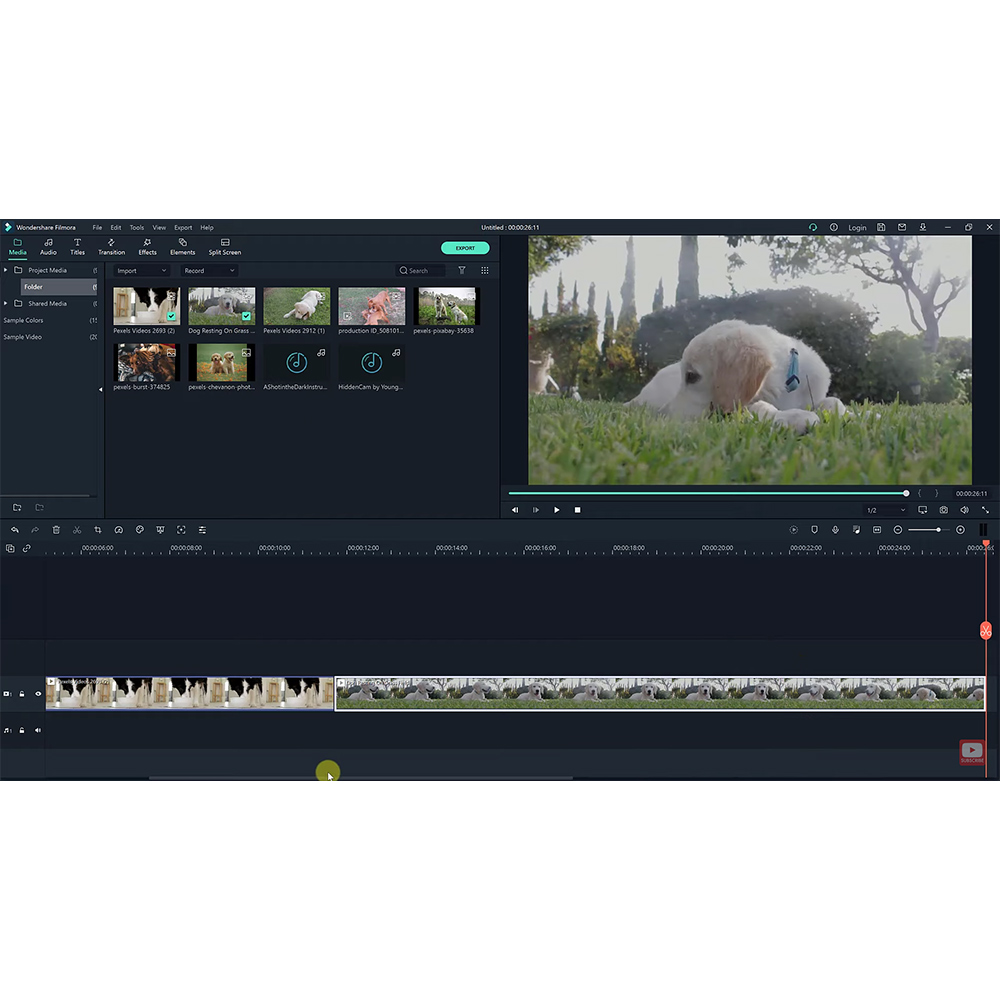Click the EXPORT button

(465, 248)
